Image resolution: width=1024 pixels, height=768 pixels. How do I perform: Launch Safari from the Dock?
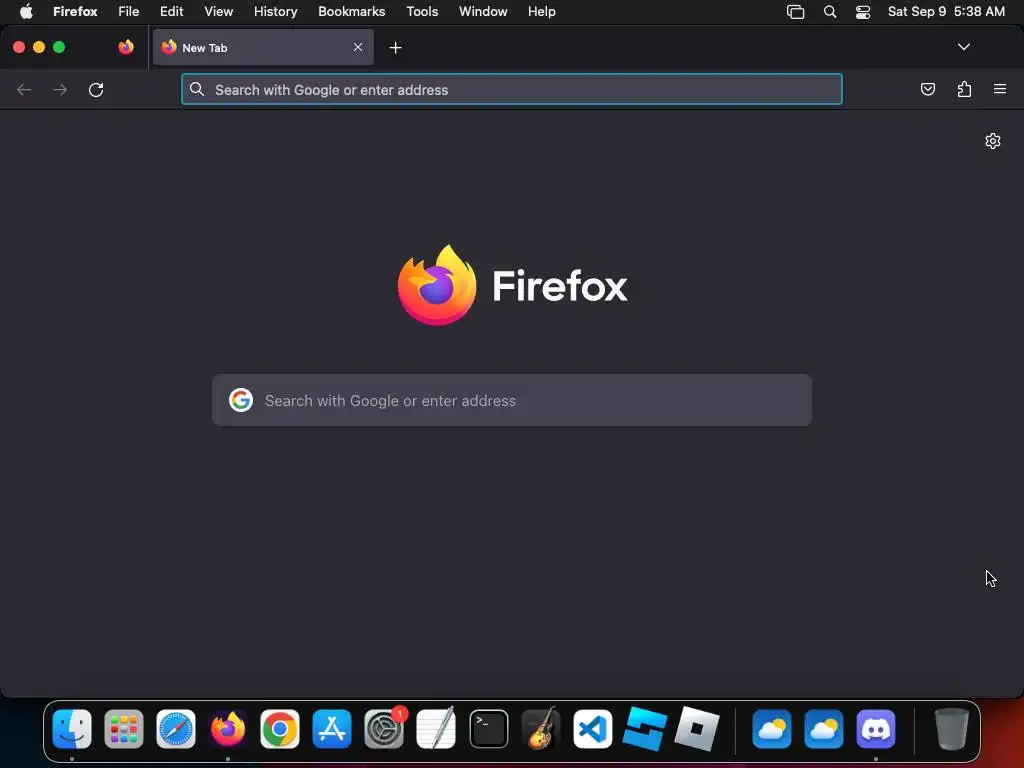pyautogui.click(x=176, y=729)
